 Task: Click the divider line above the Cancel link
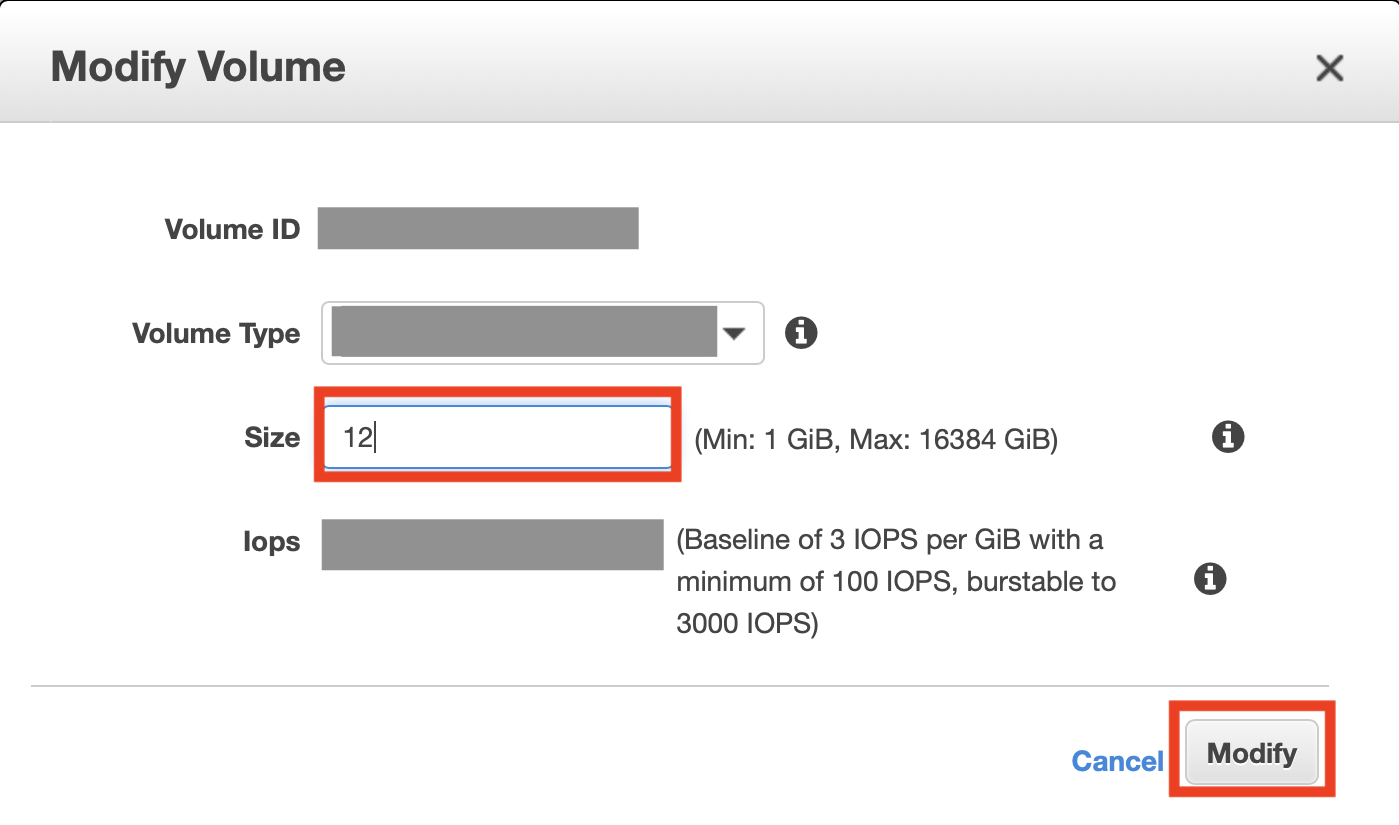tap(682, 686)
